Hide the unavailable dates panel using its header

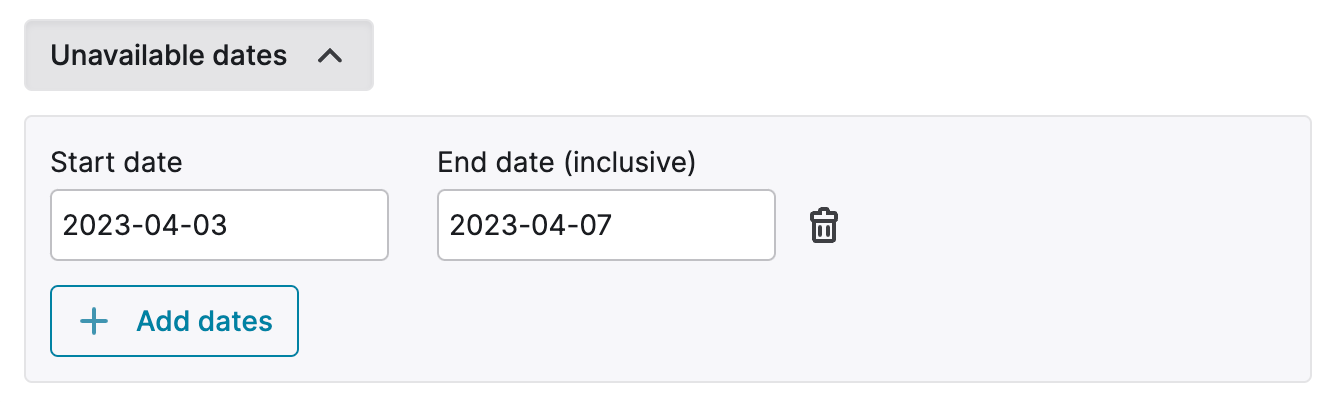(199, 55)
